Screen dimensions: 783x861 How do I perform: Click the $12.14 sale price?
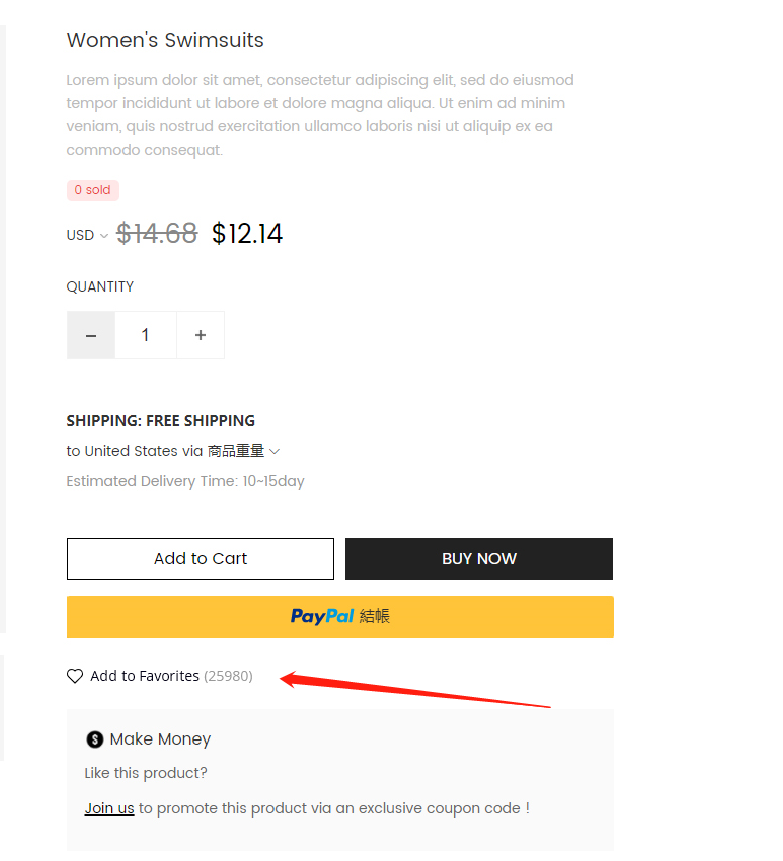point(247,234)
